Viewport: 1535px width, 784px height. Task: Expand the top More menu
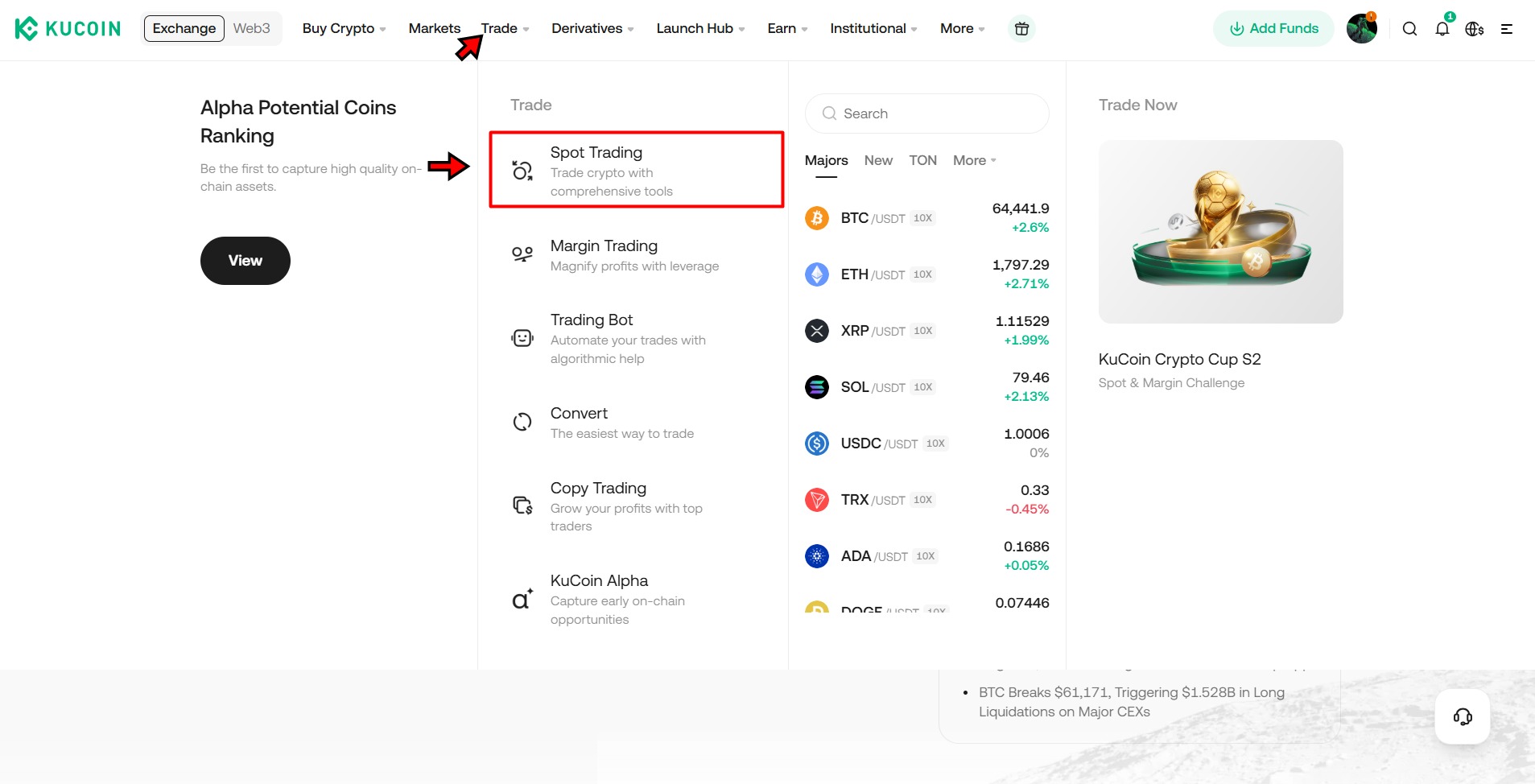click(963, 29)
